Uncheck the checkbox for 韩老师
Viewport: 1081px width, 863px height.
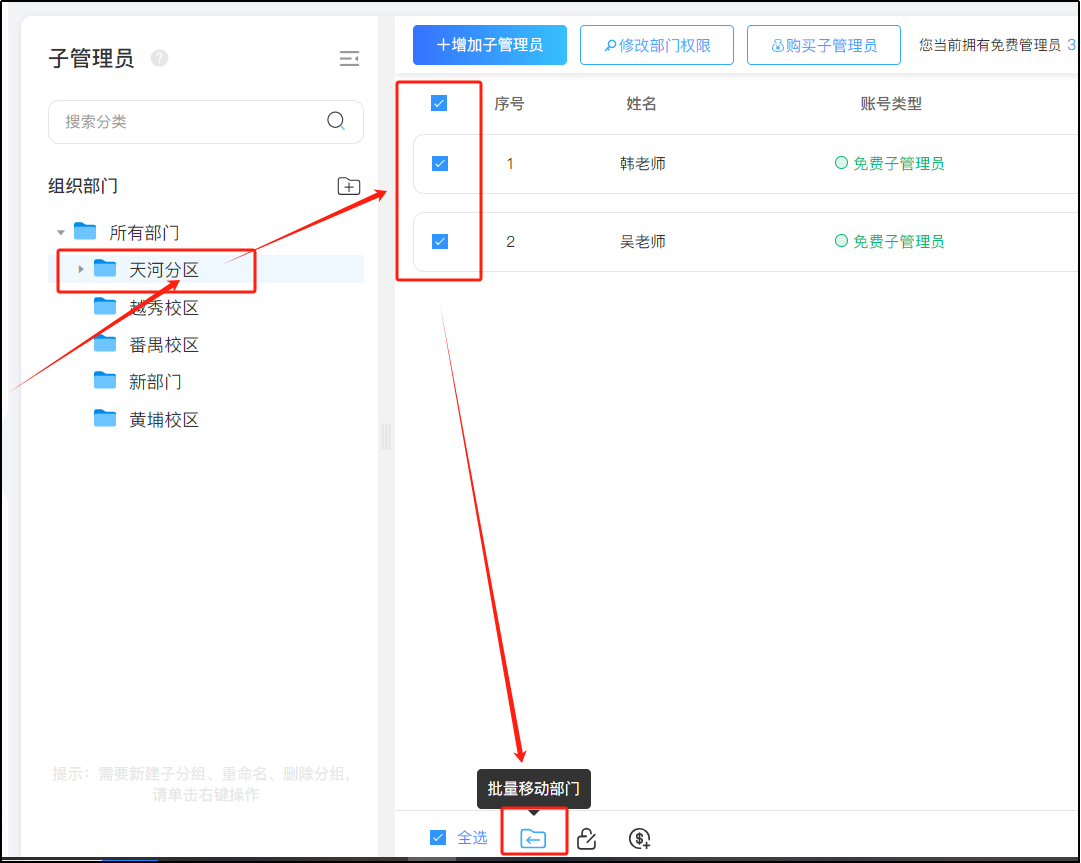click(439, 164)
